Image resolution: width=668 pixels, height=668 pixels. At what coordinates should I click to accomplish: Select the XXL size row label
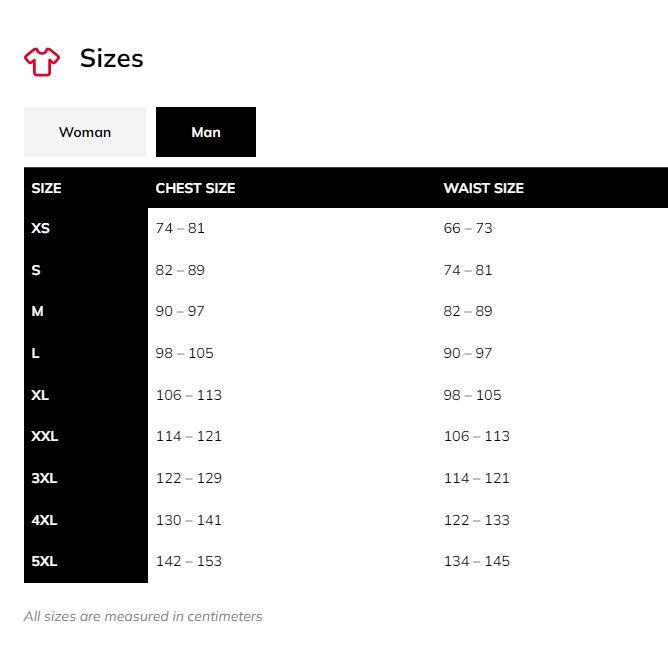click(x=45, y=436)
